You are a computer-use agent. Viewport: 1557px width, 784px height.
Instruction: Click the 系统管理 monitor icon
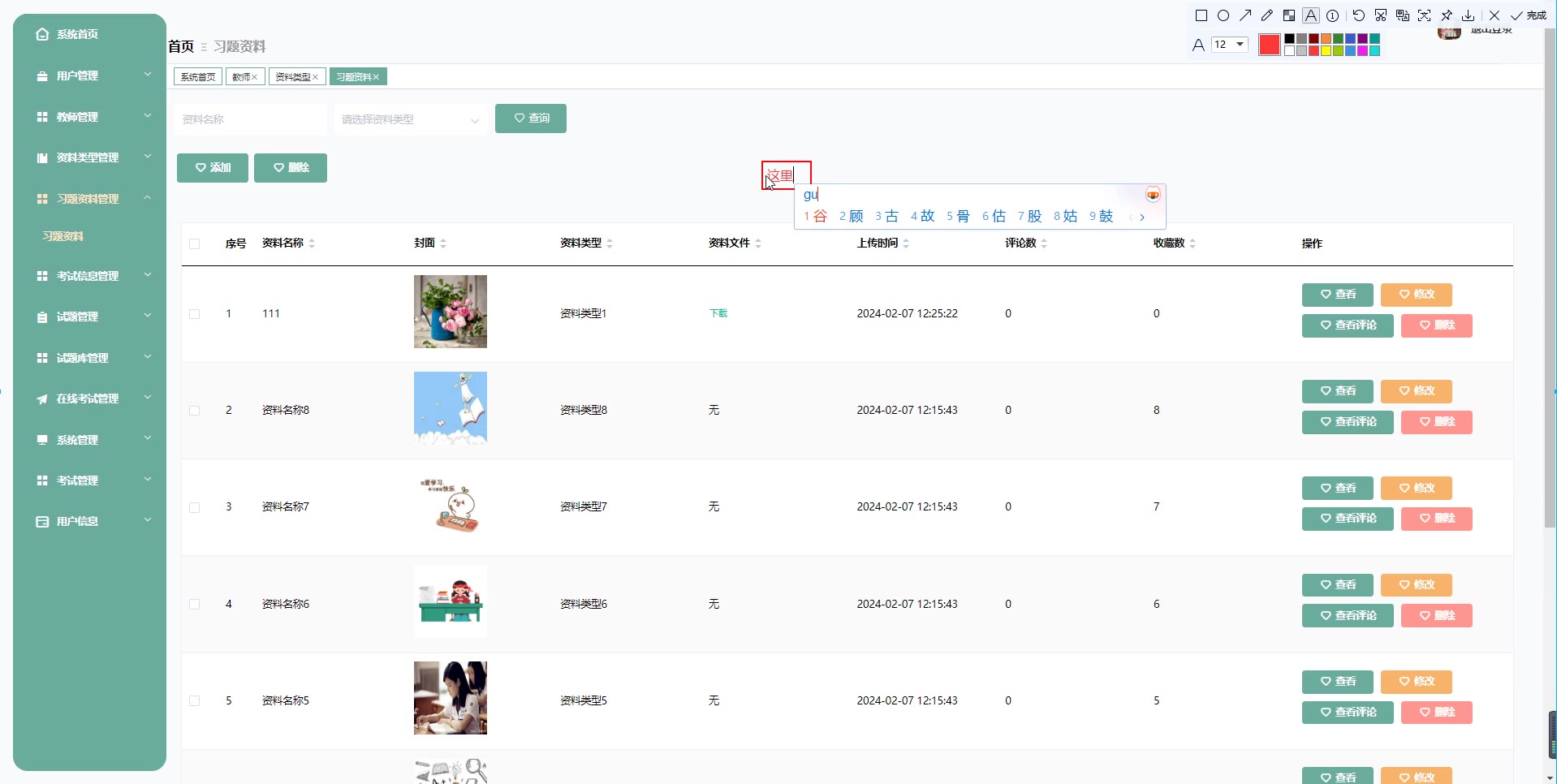[42, 440]
